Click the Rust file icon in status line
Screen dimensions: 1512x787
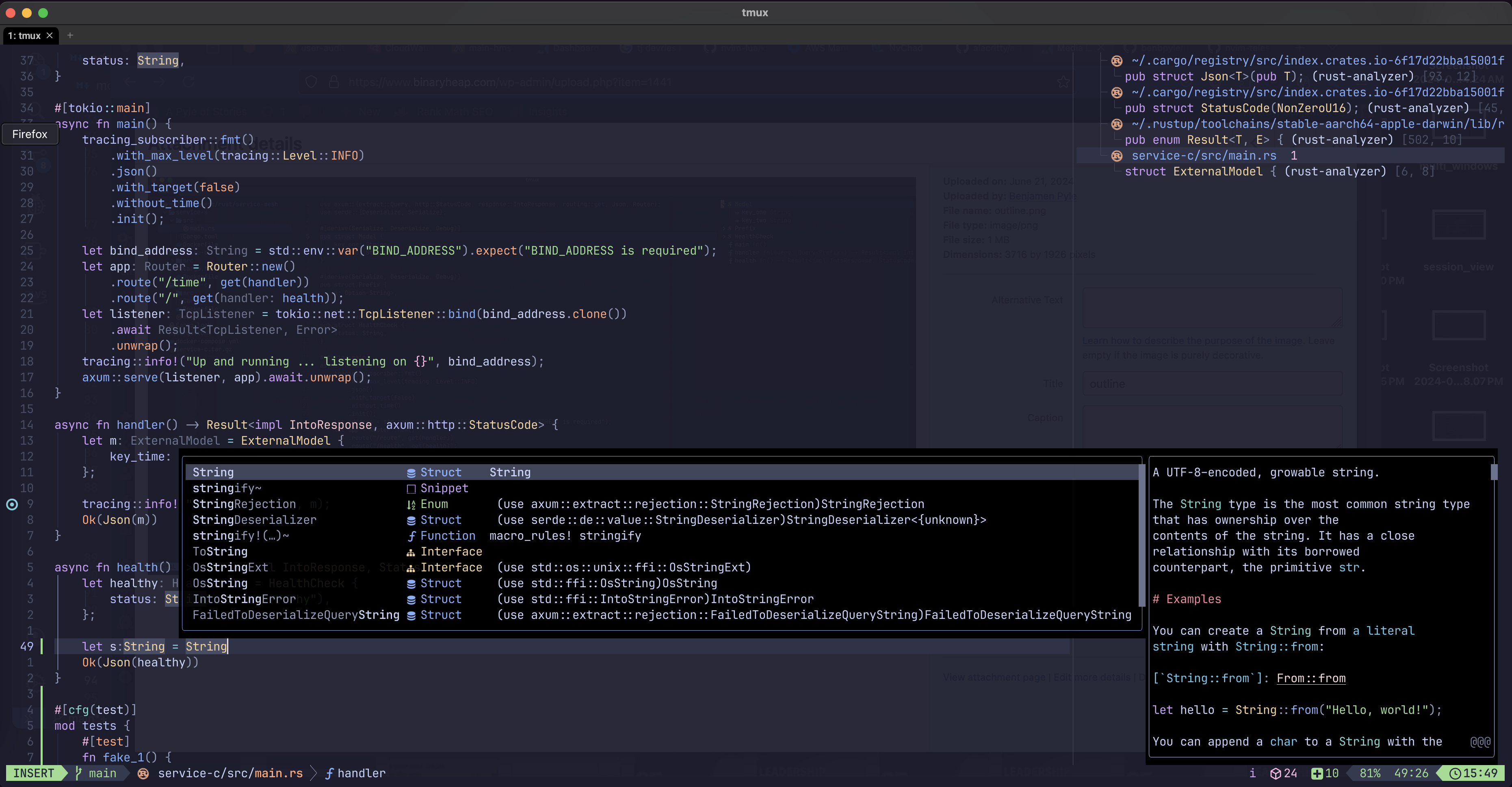pos(143,774)
